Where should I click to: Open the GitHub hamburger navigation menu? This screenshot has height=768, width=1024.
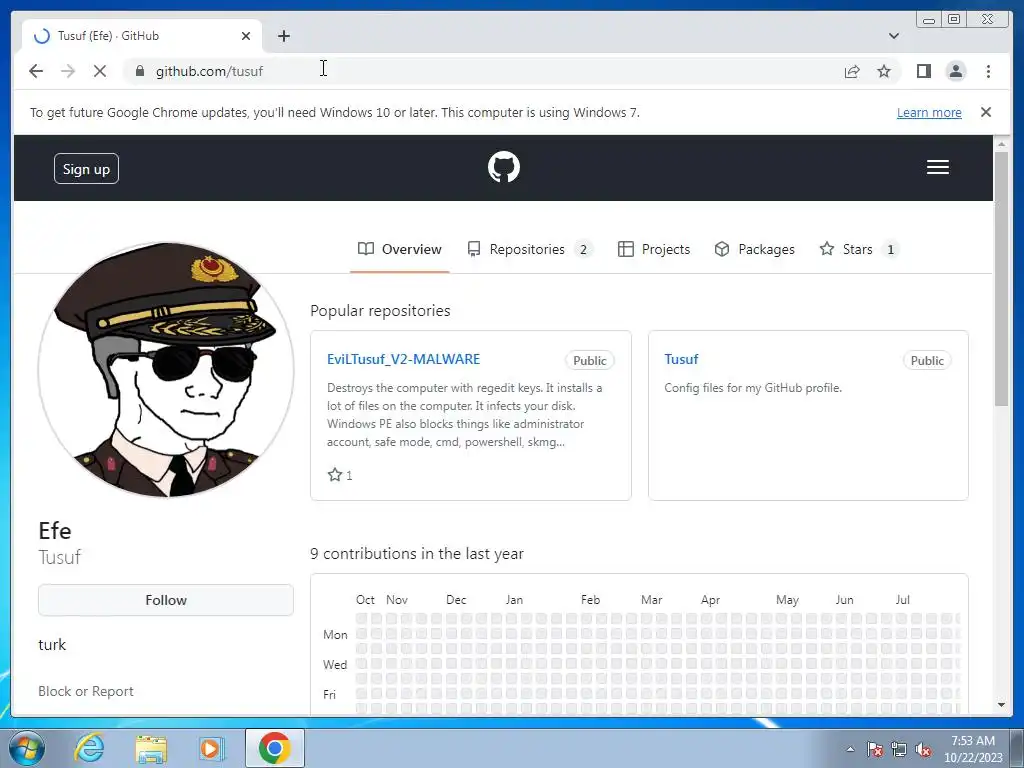[937, 167]
